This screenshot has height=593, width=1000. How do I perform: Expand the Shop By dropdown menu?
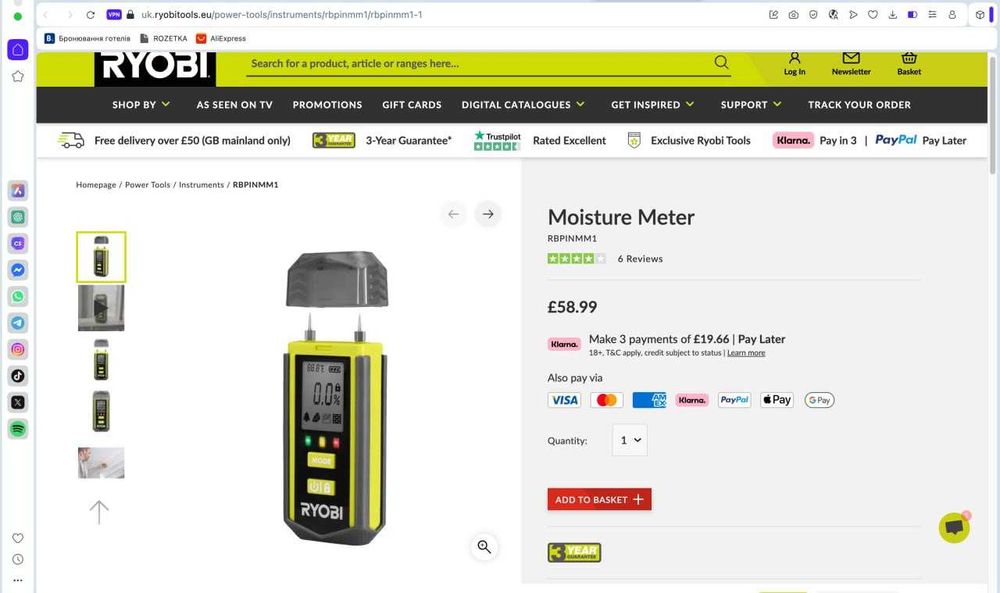point(141,105)
